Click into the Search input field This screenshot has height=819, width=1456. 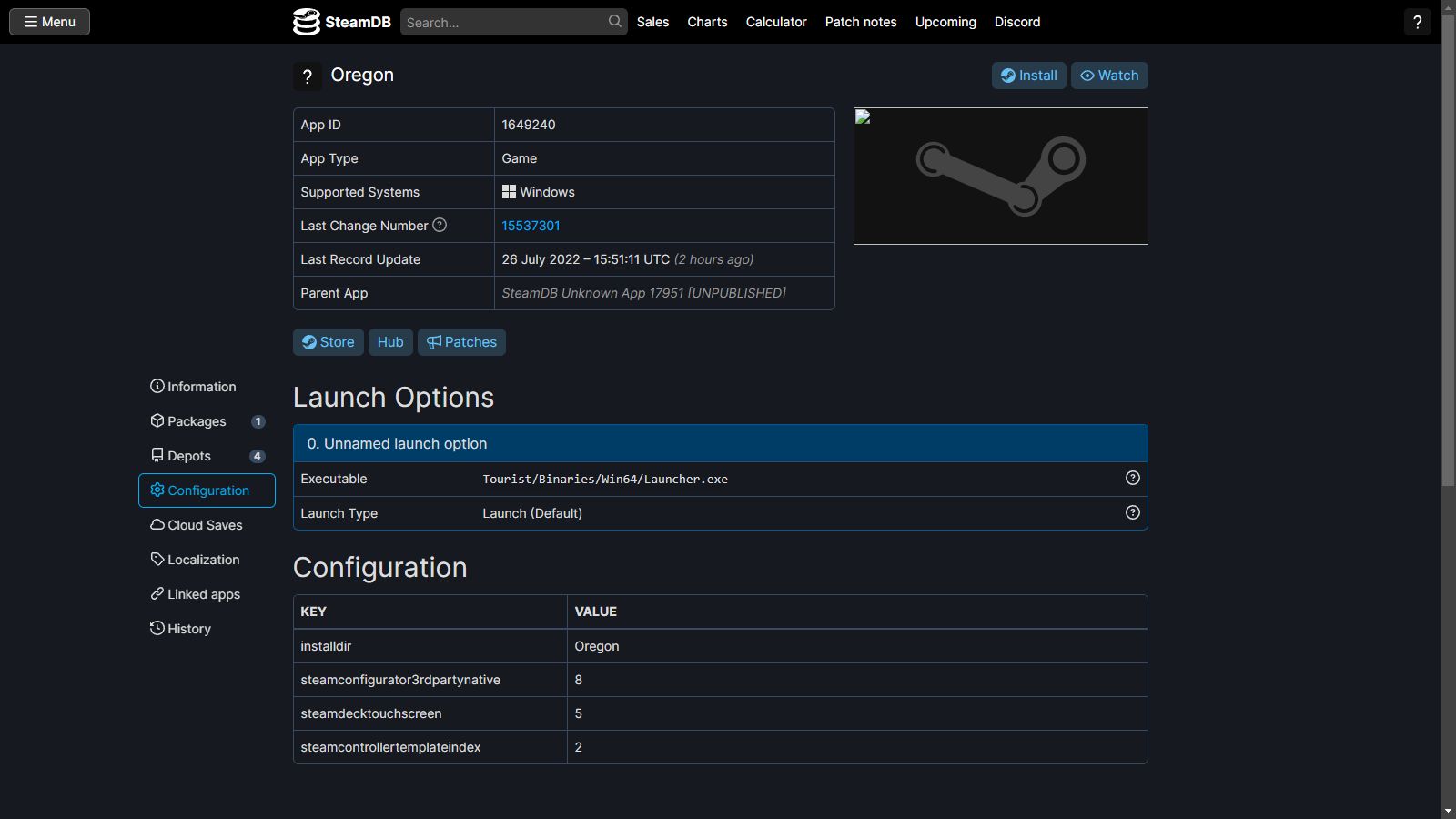pos(503,22)
